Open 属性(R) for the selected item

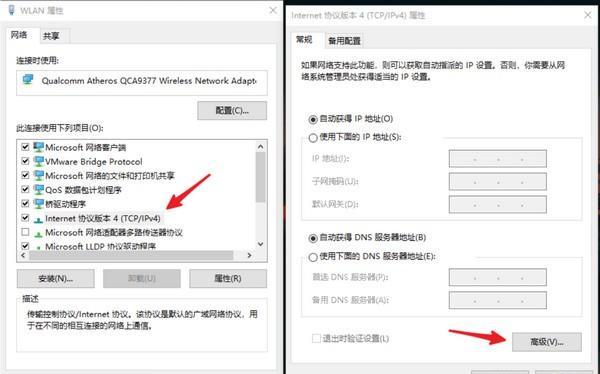(x=228, y=278)
